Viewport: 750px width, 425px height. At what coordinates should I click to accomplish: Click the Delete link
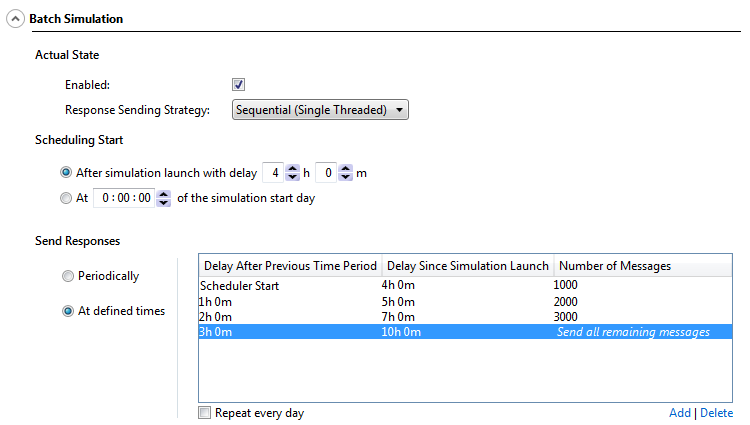[716, 413]
